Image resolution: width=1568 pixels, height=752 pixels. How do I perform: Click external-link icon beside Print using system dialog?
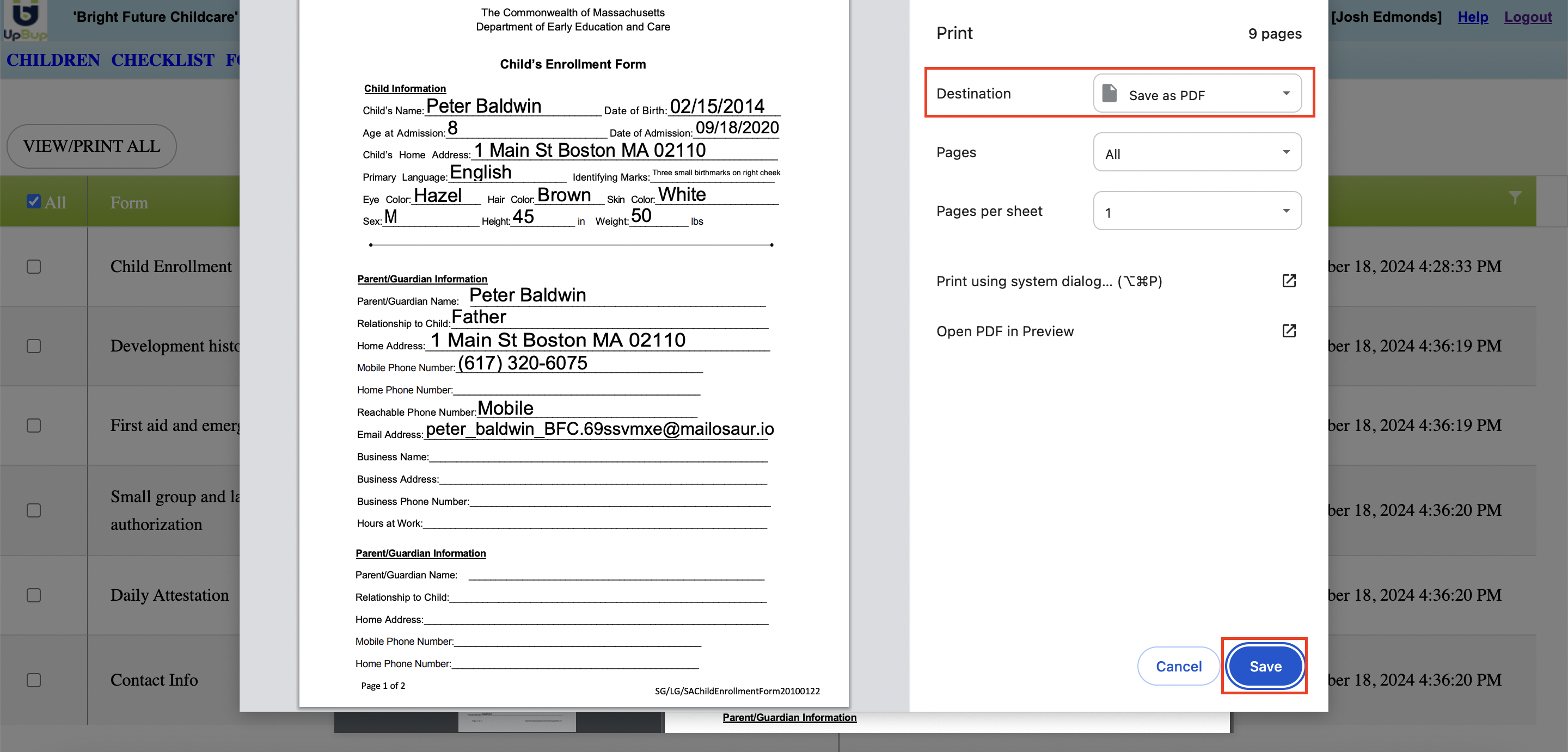click(1289, 280)
